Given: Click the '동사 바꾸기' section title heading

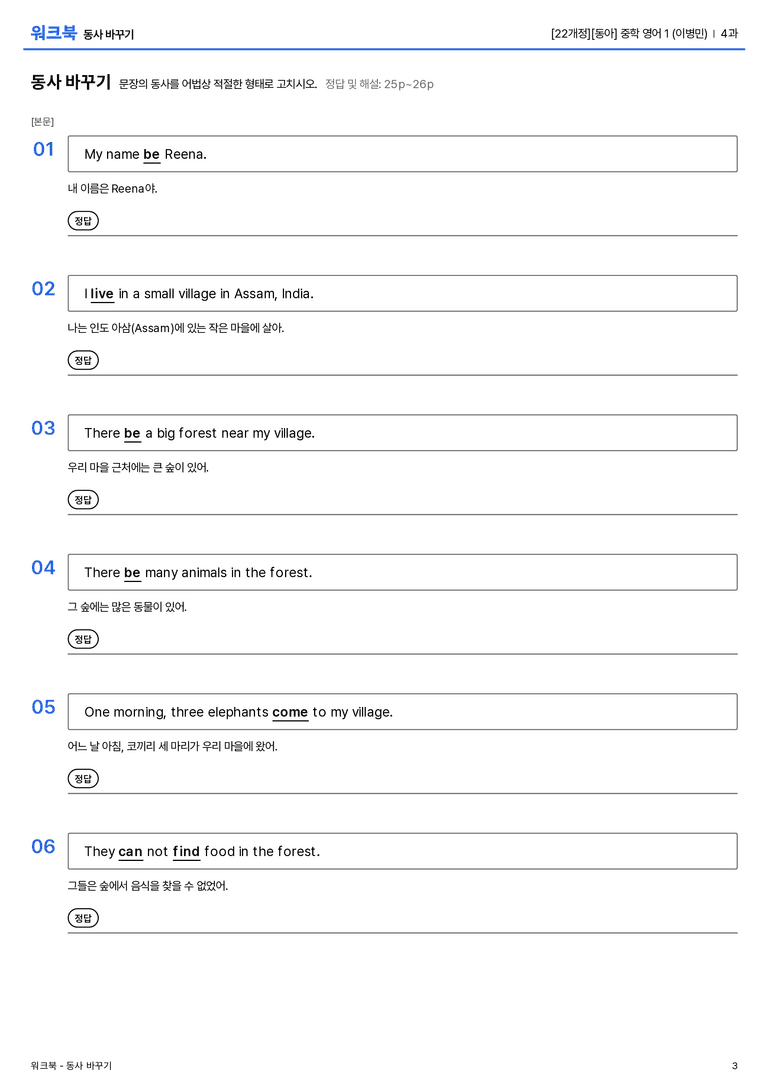Looking at the screenshot, I should [71, 82].
